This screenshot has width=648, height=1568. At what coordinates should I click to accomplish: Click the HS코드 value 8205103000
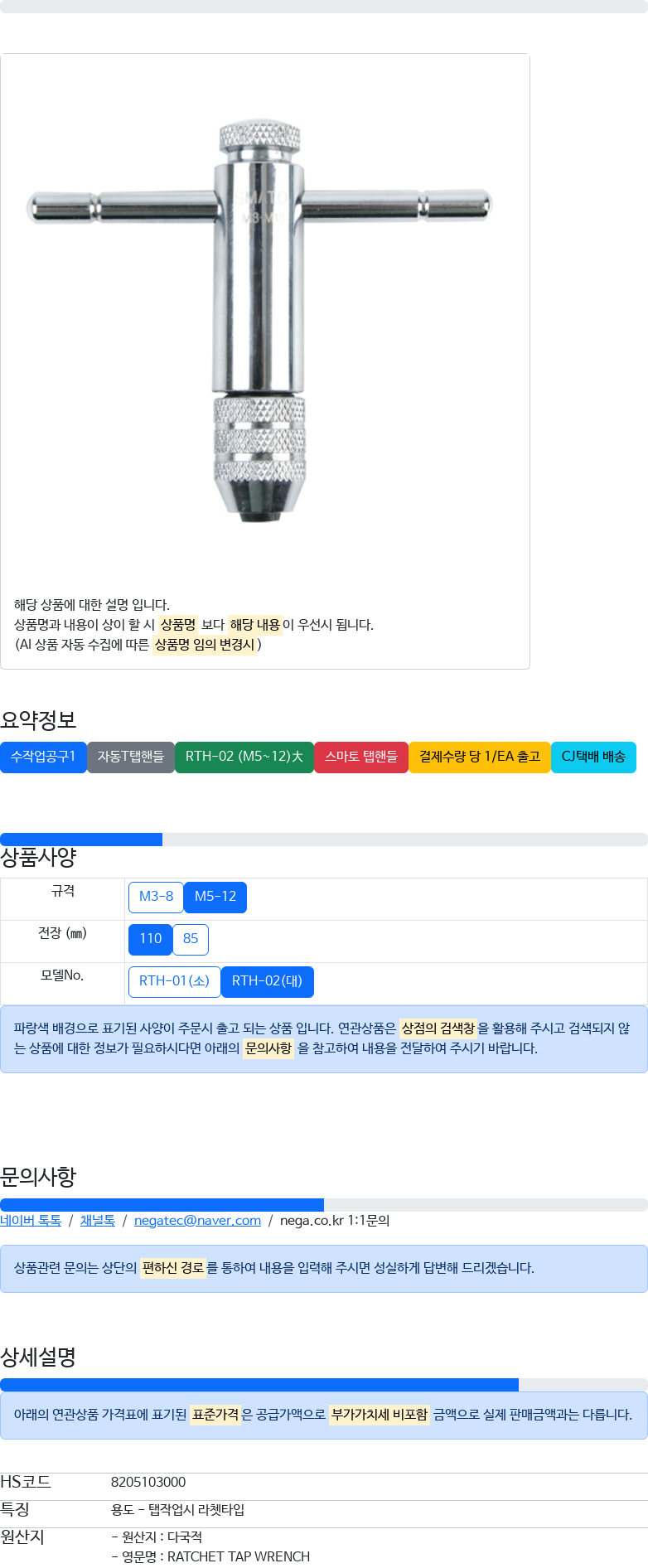pyautogui.click(x=148, y=1482)
